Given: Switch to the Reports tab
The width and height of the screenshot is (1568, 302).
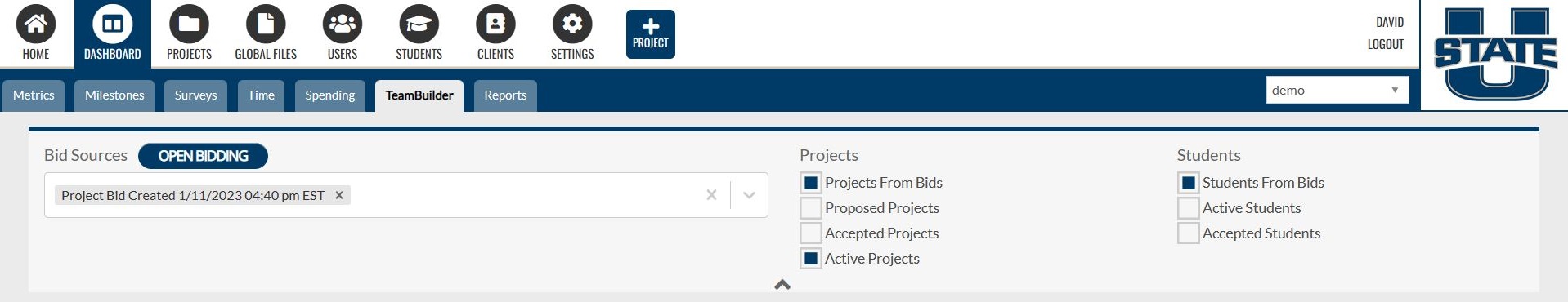Looking at the screenshot, I should coord(505,95).
